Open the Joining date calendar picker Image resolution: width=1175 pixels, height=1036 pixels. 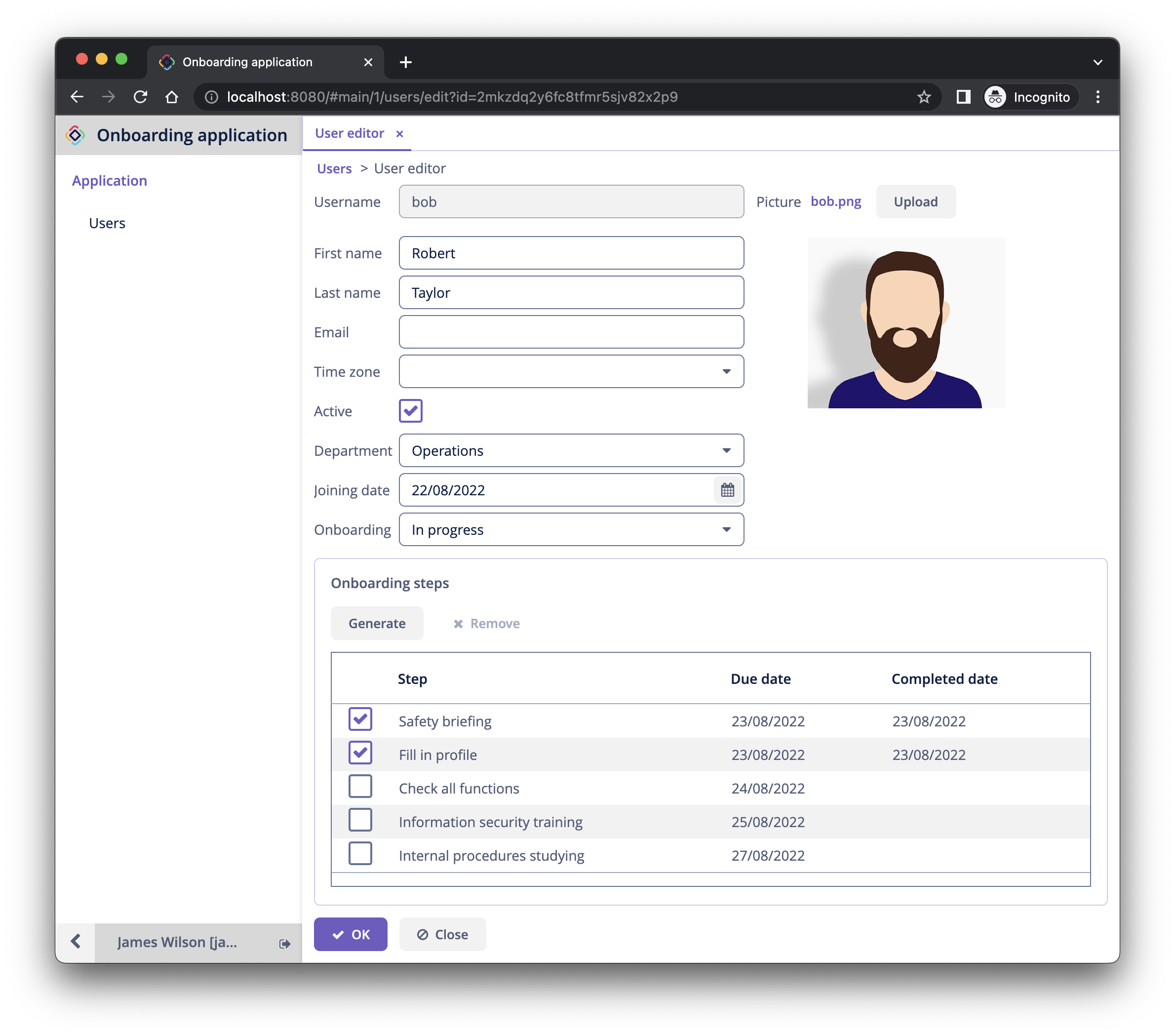(727, 490)
